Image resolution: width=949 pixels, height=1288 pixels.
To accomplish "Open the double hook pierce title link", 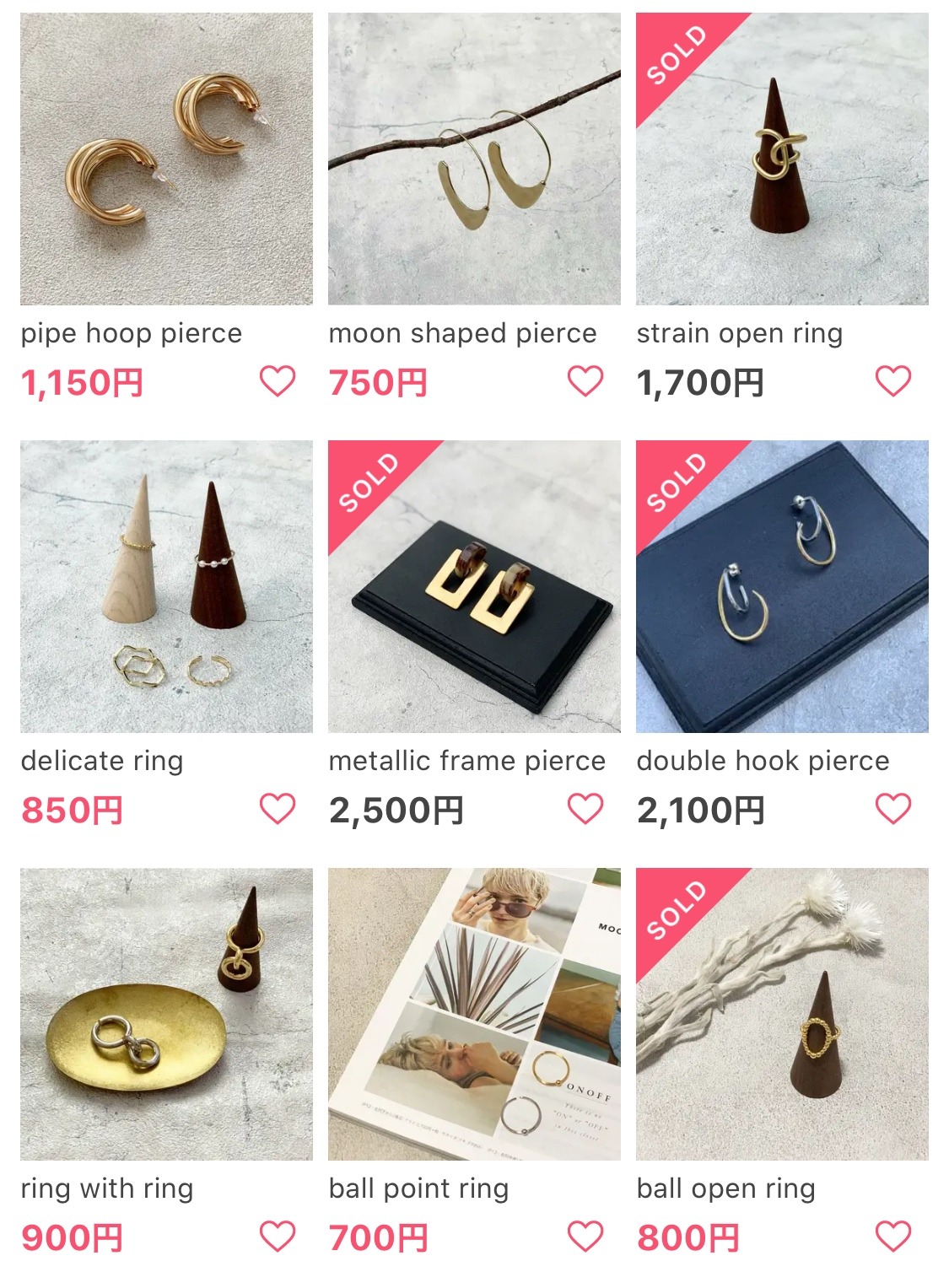I will click(763, 761).
